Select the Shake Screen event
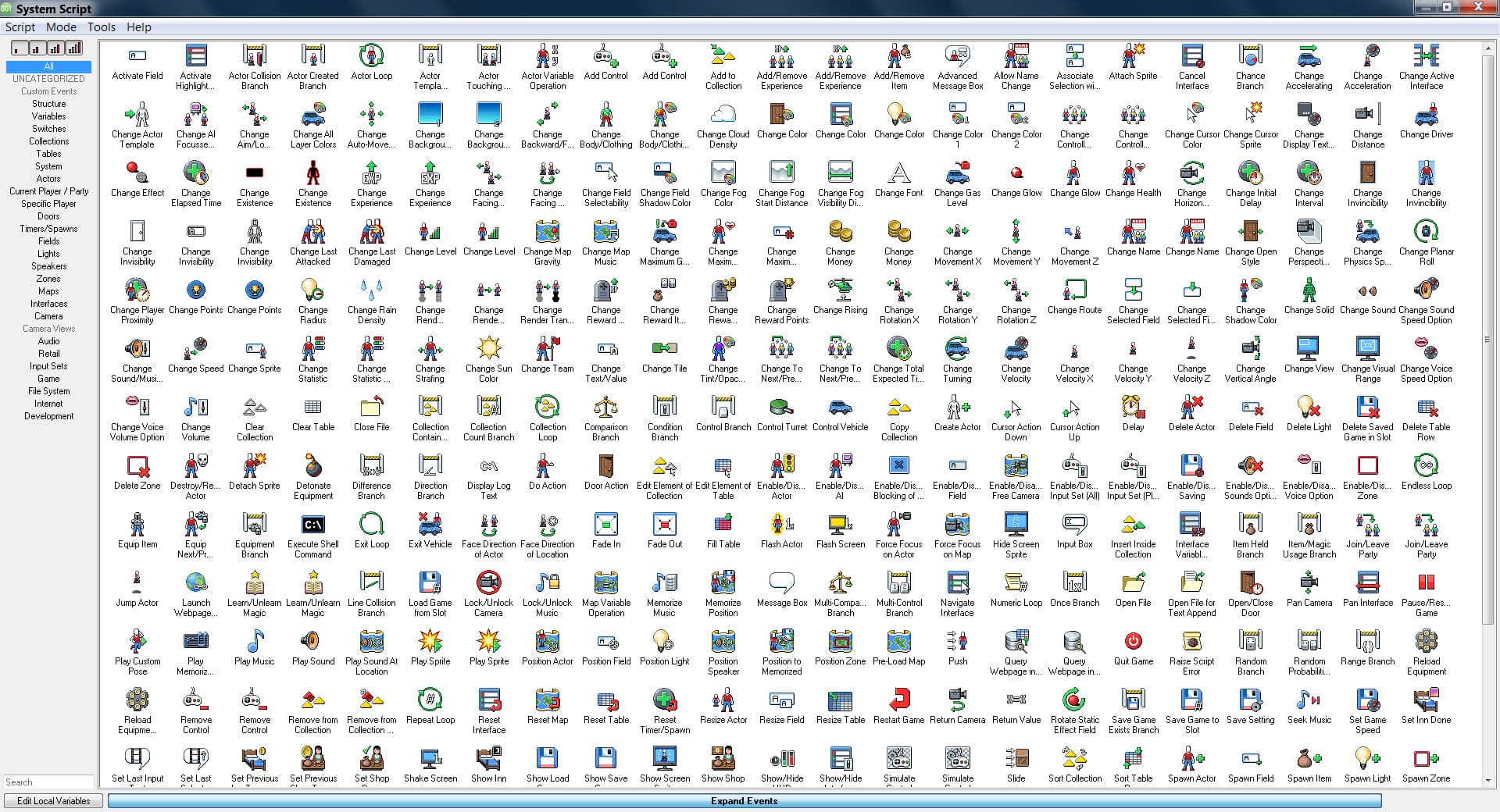Viewport: 1500px width, 812px height. [x=430, y=760]
